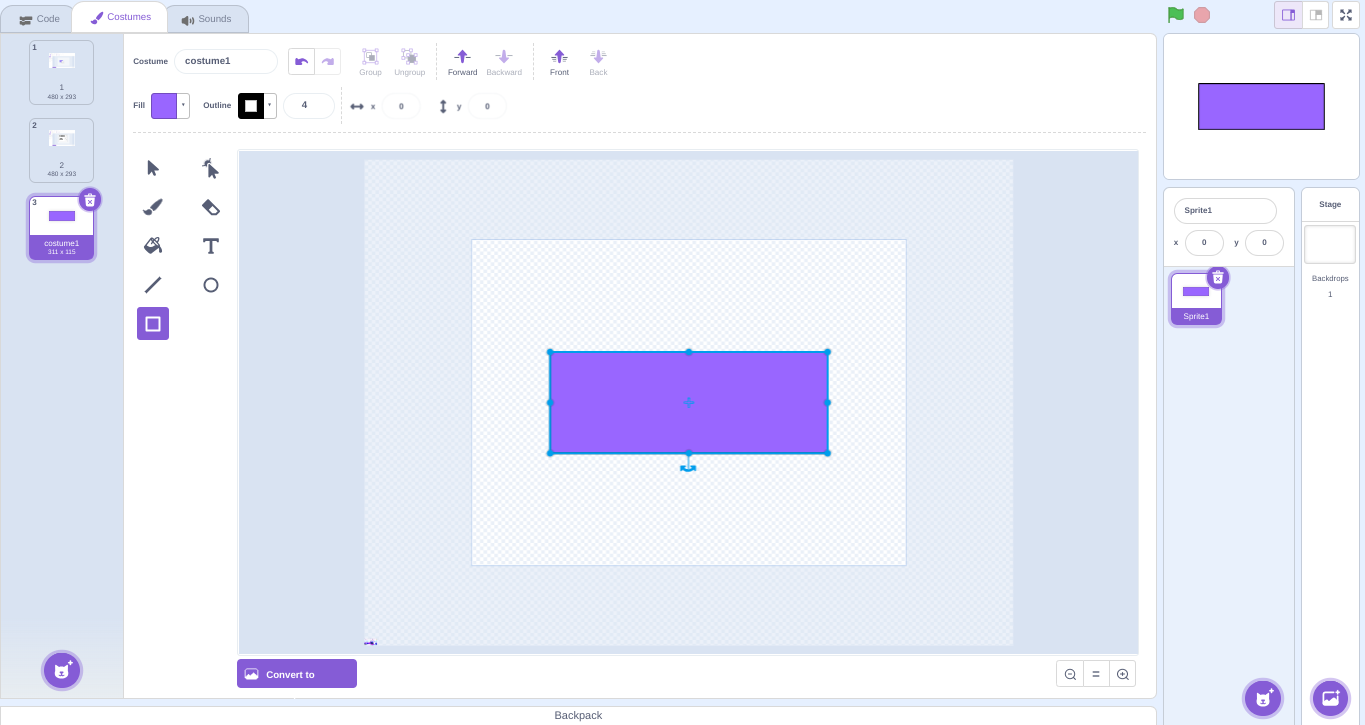Select the Brush tool
Viewport: 1365px width, 725px height.
[x=153, y=207]
